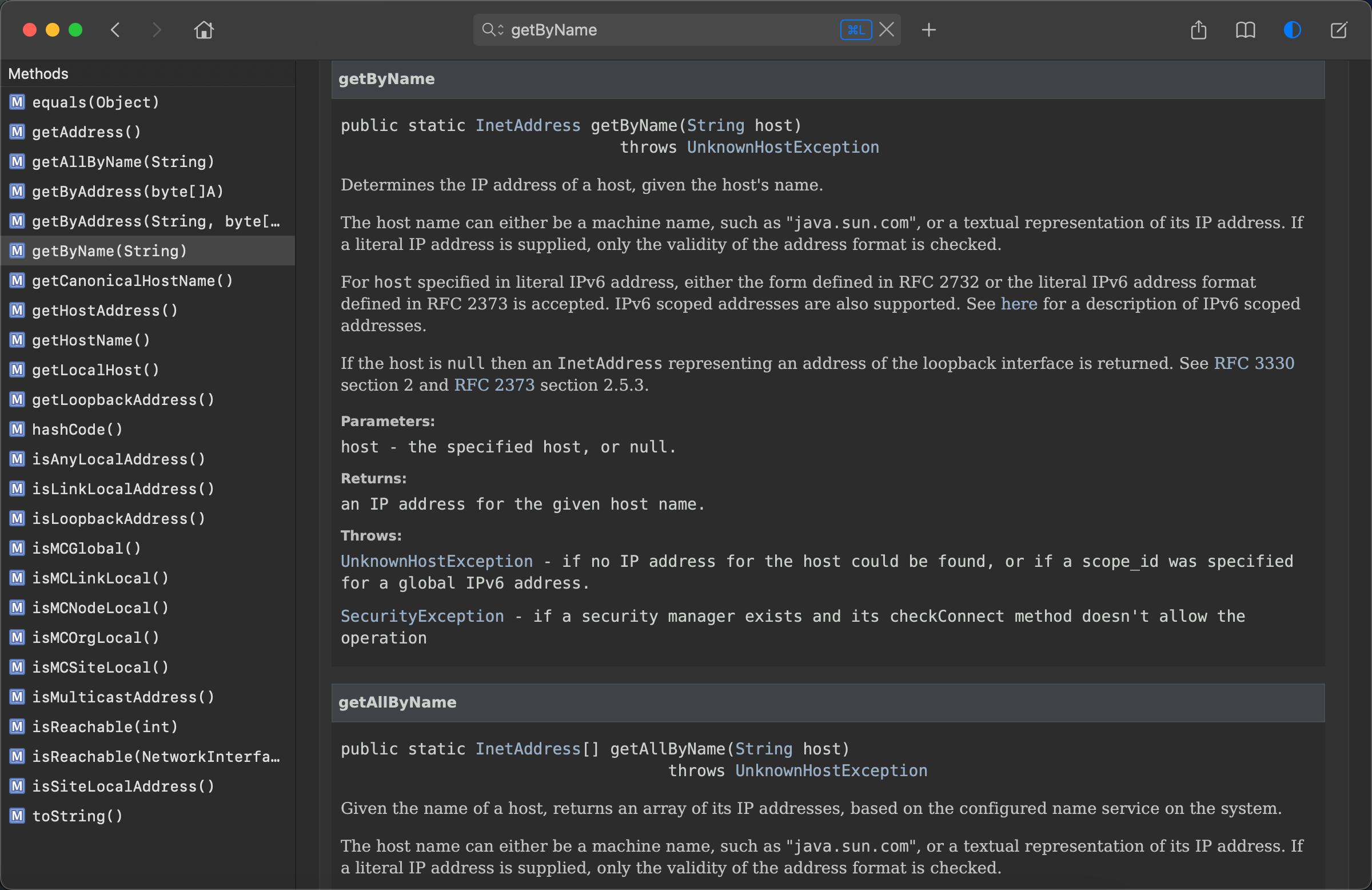Click the M icon beside getAddress()
Image resolution: width=1372 pixels, height=890 pixels.
pyautogui.click(x=17, y=132)
